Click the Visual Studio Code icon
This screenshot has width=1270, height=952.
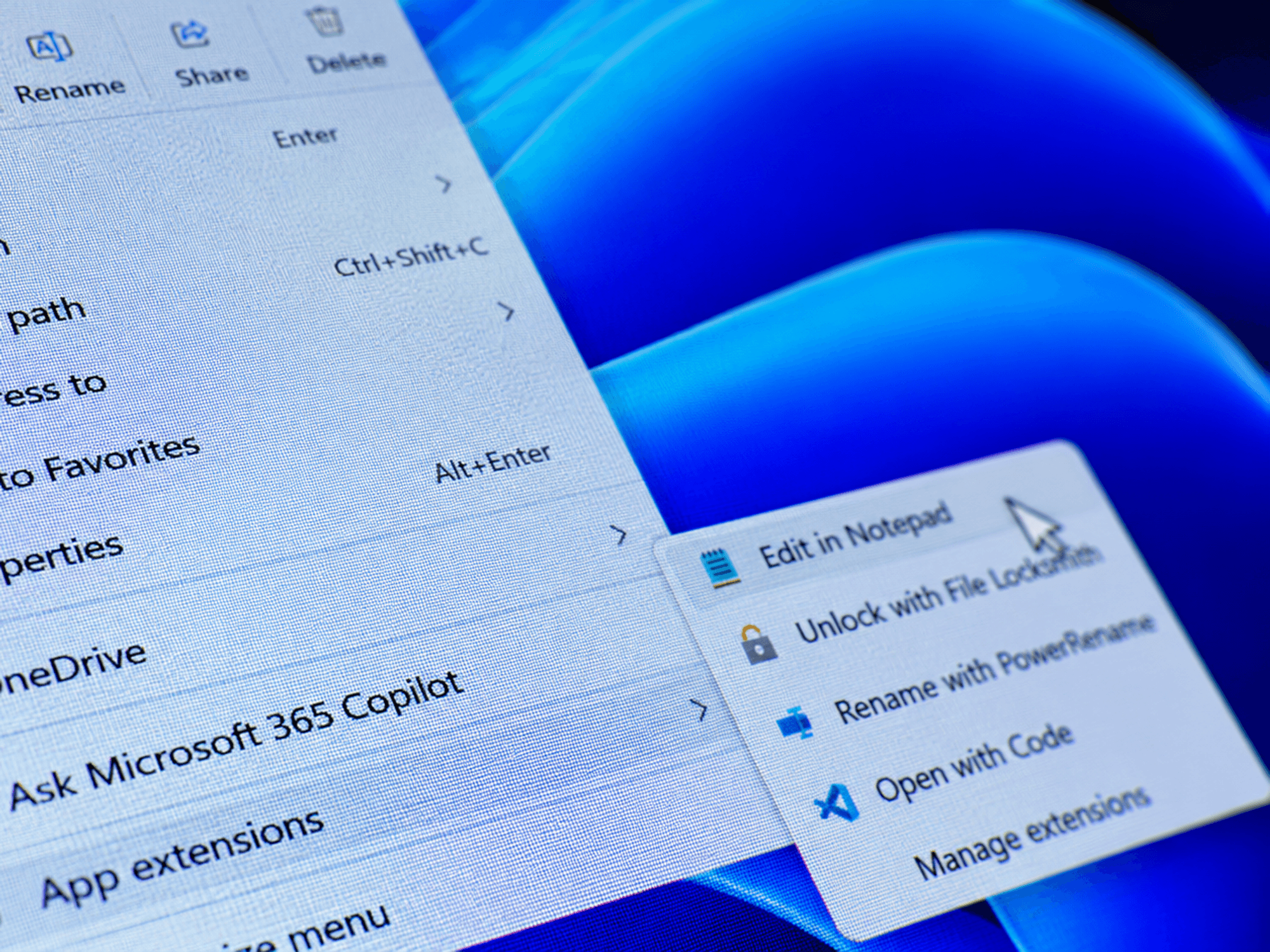pyautogui.click(x=837, y=803)
